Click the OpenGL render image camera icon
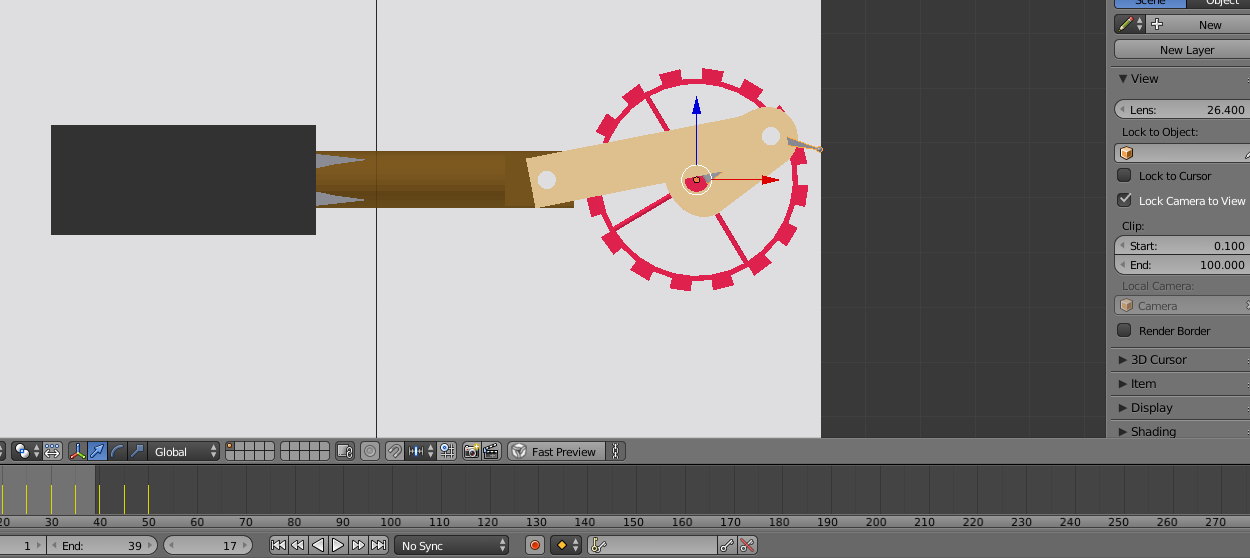Screen dimensions: 1250x558 pyautogui.click(x=471, y=452)
